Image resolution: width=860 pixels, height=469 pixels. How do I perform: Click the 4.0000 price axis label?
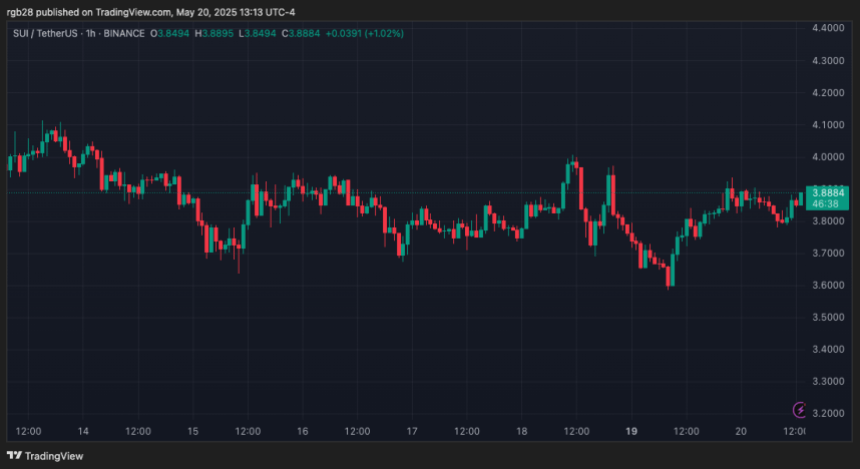click(829, 157)
